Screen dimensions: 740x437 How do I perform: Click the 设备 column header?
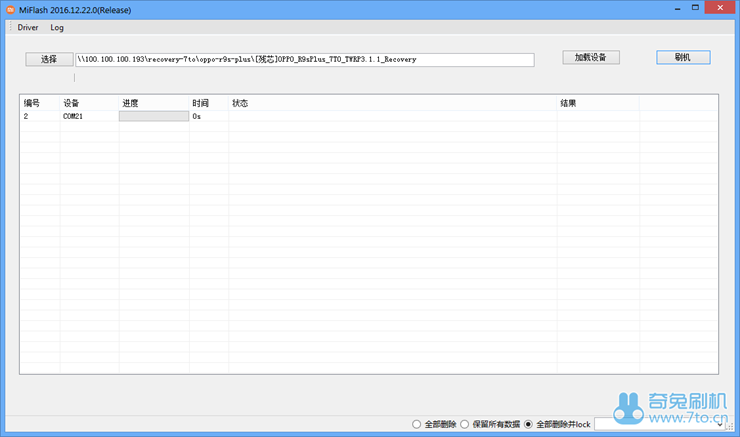pyautogui.click(x=89, y=103)
